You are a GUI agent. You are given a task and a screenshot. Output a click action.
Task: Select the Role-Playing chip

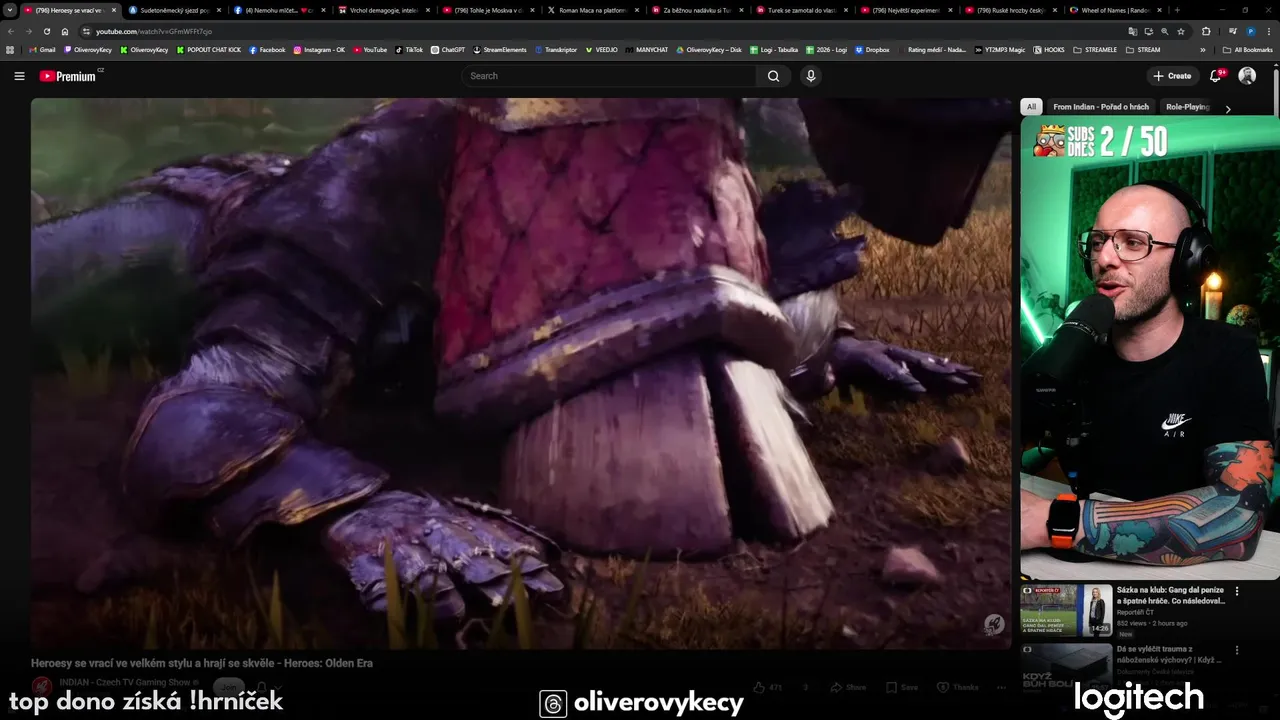point(1188,107)
